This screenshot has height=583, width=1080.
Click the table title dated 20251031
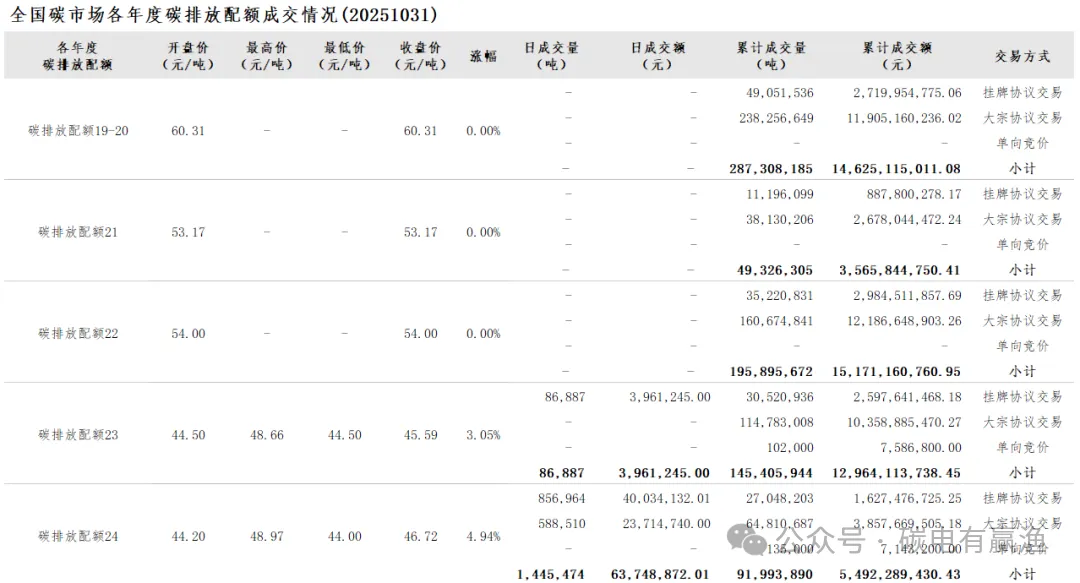222,15
